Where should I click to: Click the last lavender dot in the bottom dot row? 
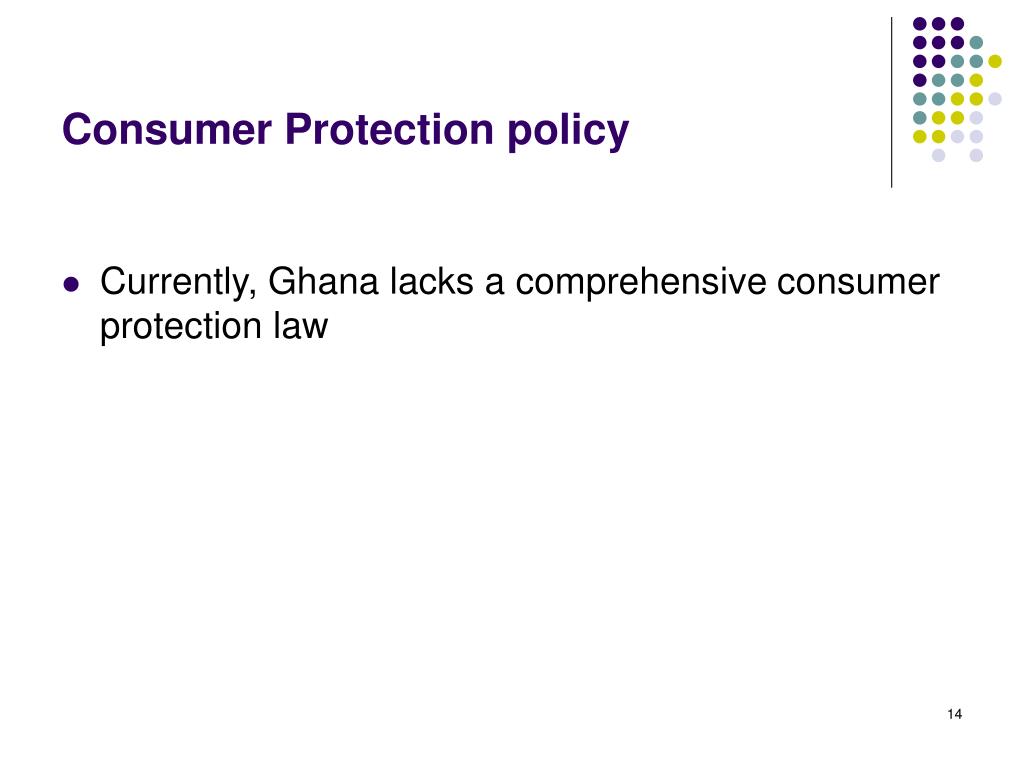pyautogui.click(x=976, y=155)
